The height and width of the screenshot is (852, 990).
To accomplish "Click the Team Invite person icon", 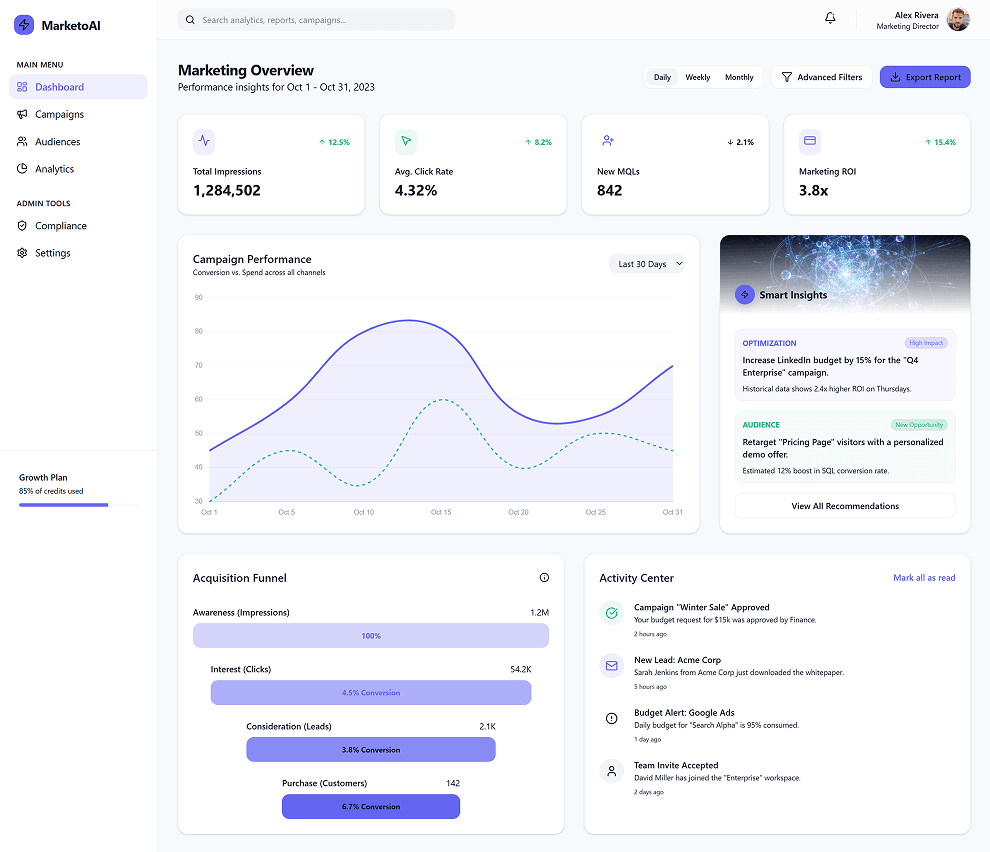I will [611, 771].
